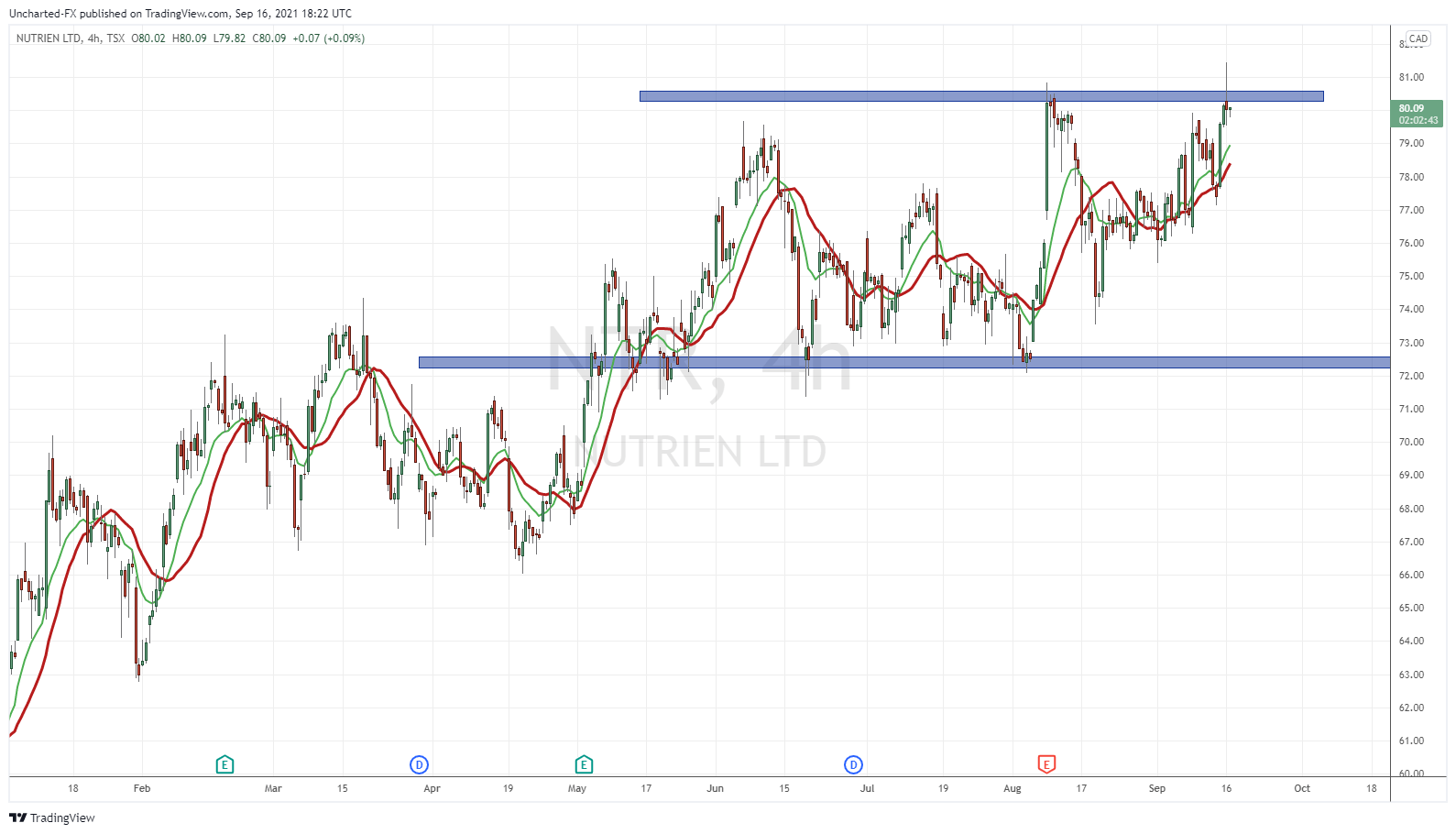
Task: Click the 65.00 price axis label
Action: (x=1411, y=608)
